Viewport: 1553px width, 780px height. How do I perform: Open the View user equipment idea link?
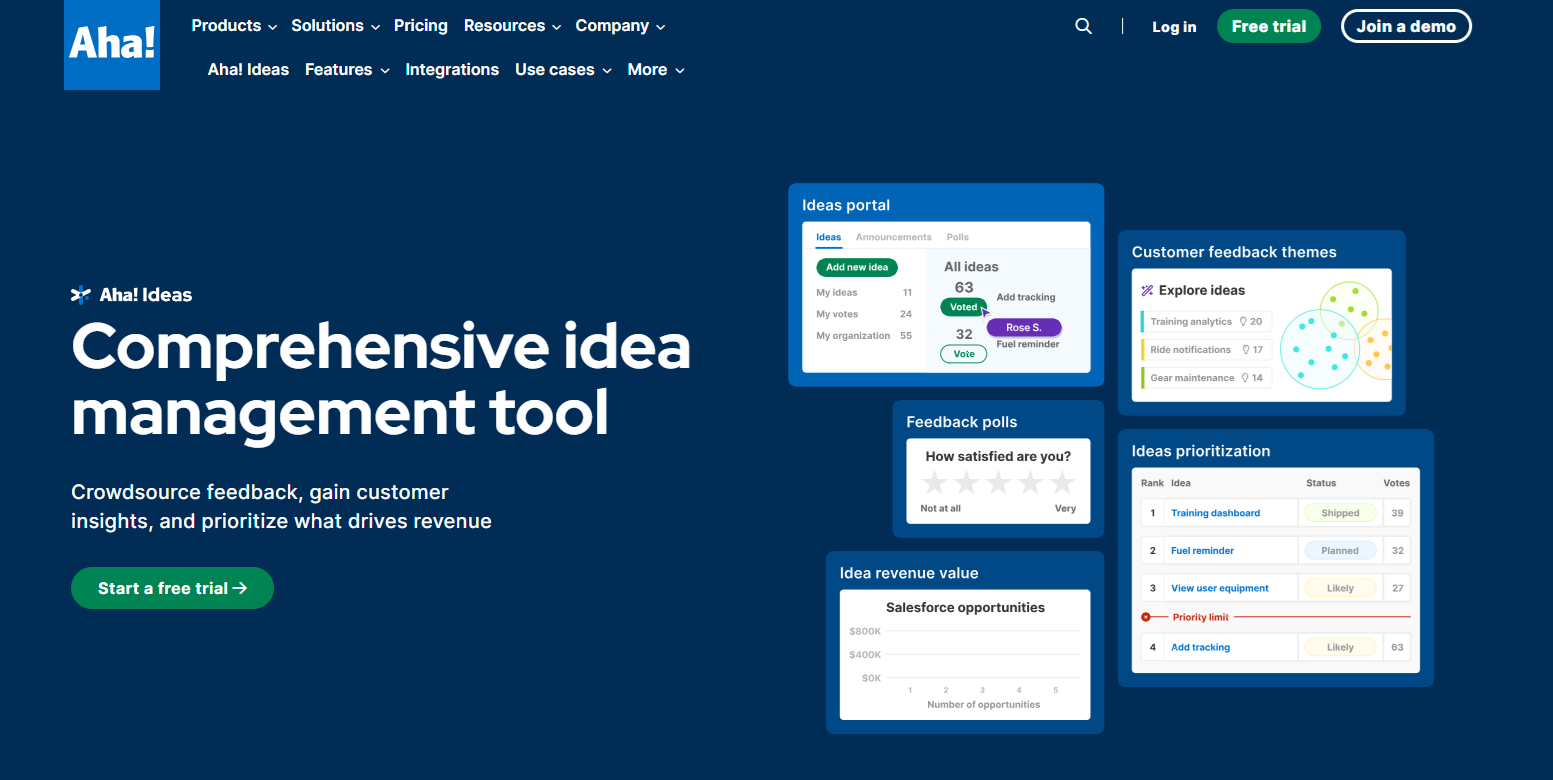[1220, 589]
